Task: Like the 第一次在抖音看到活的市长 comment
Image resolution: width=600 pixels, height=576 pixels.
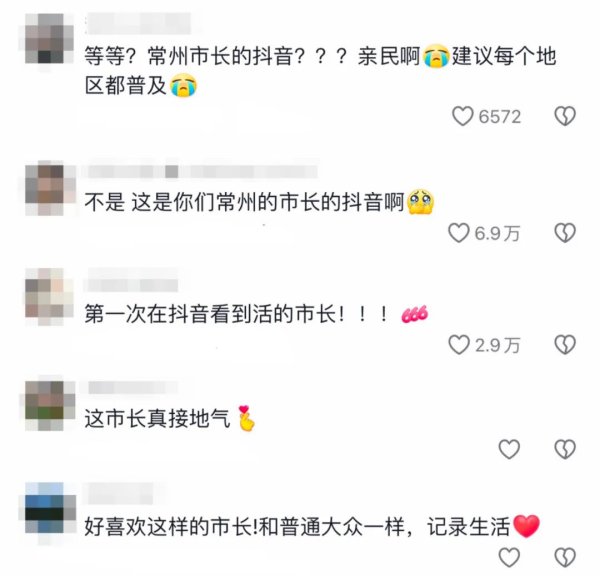Action: click(458, 345)
